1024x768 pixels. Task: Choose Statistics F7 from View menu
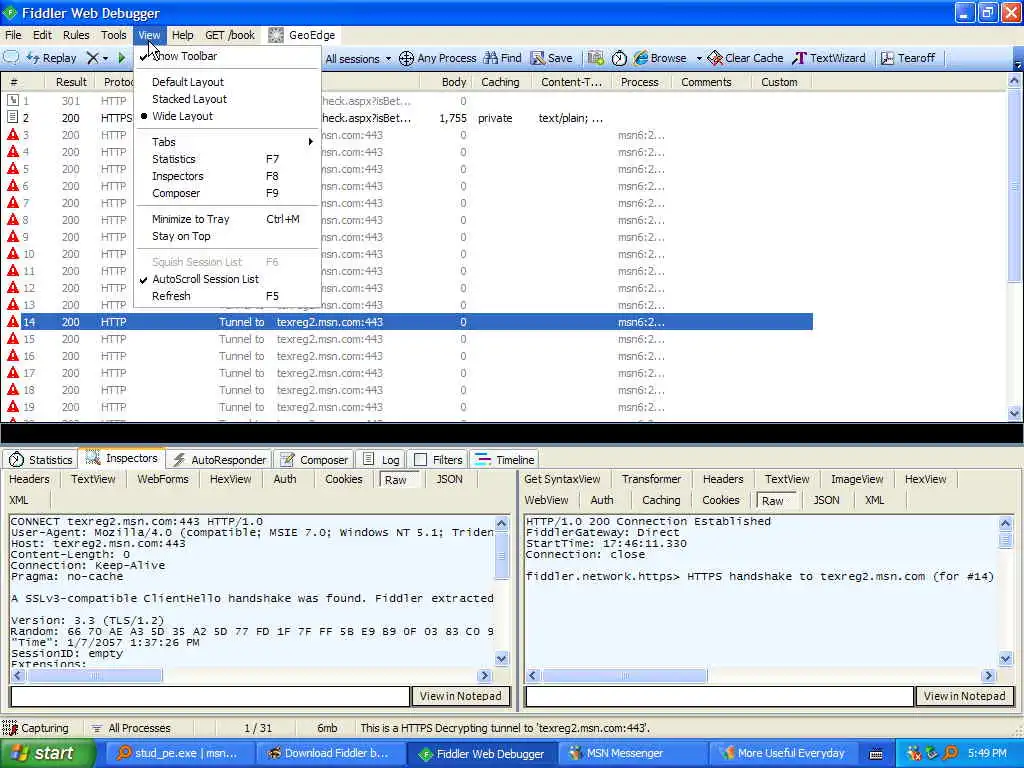point(227,159)
